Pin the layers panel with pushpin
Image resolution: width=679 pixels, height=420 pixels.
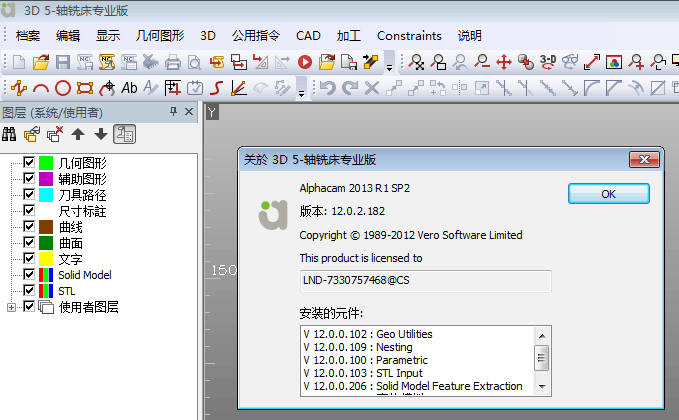coord(173,112)
